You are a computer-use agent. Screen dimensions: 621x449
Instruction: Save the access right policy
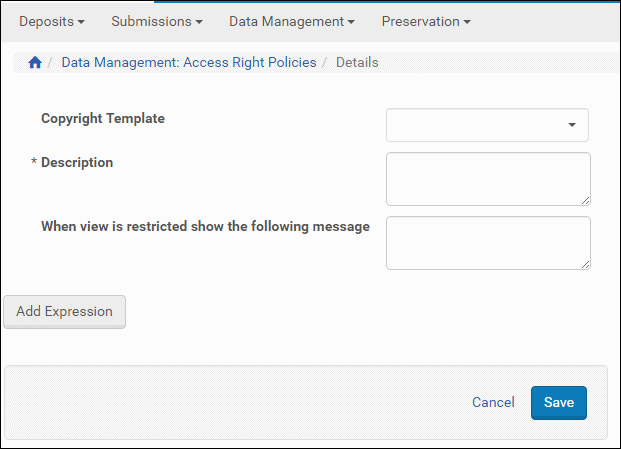tap(558, 402)
